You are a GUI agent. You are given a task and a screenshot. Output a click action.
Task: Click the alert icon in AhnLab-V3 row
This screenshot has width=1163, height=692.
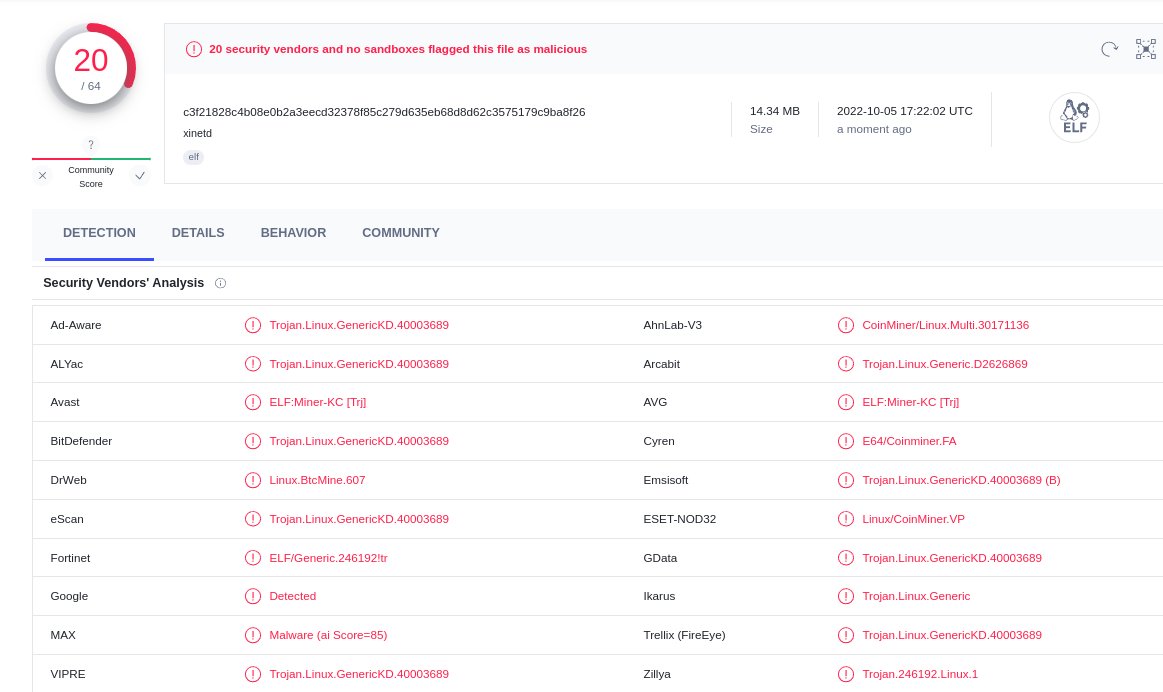click(x=846, y=325)
